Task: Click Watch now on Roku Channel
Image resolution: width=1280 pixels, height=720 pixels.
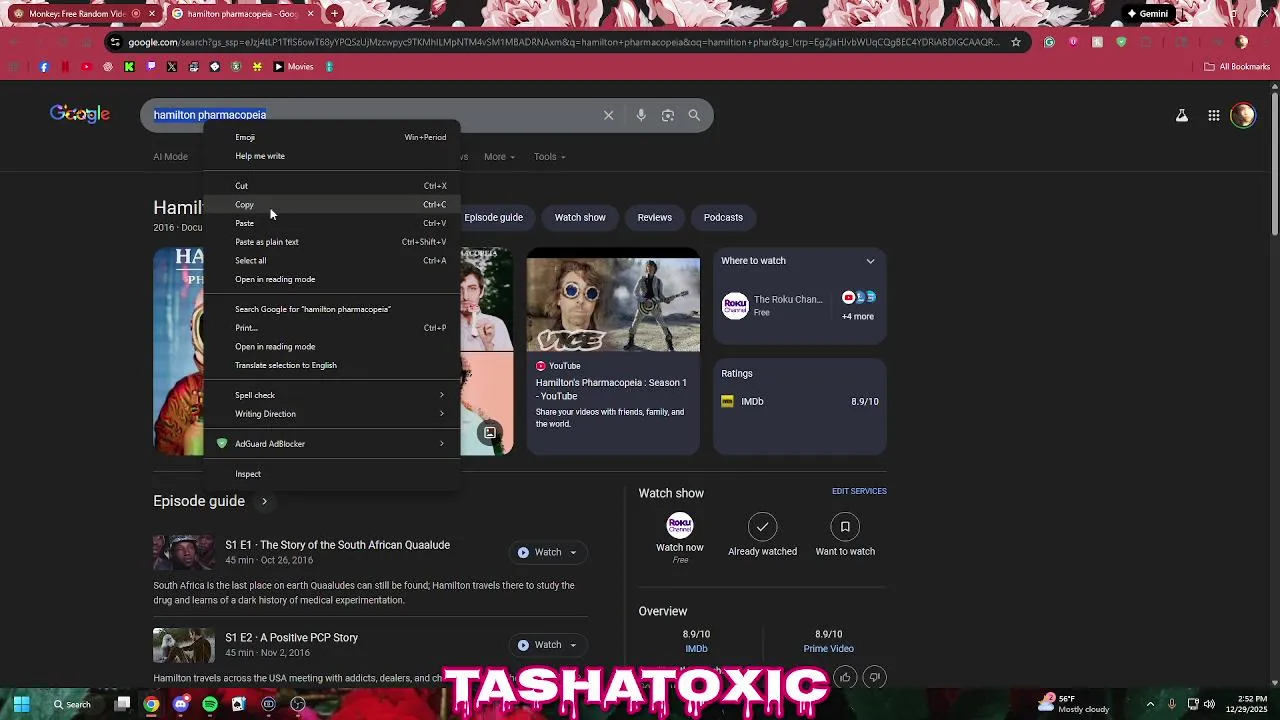Action: click(680, 538)
